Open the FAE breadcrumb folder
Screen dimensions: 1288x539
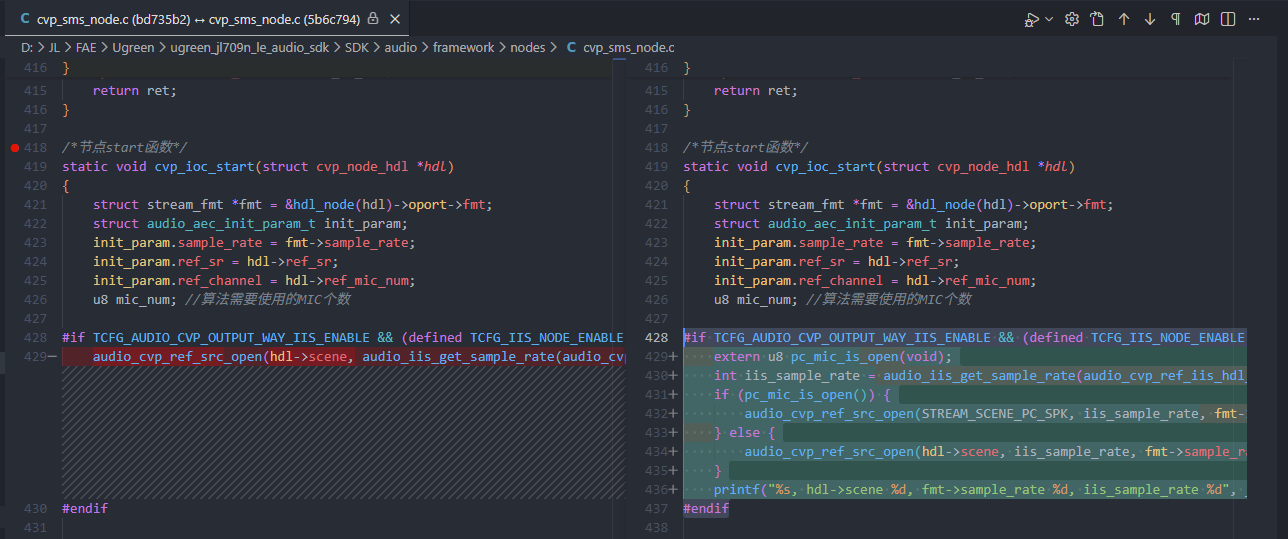(87, 47)
